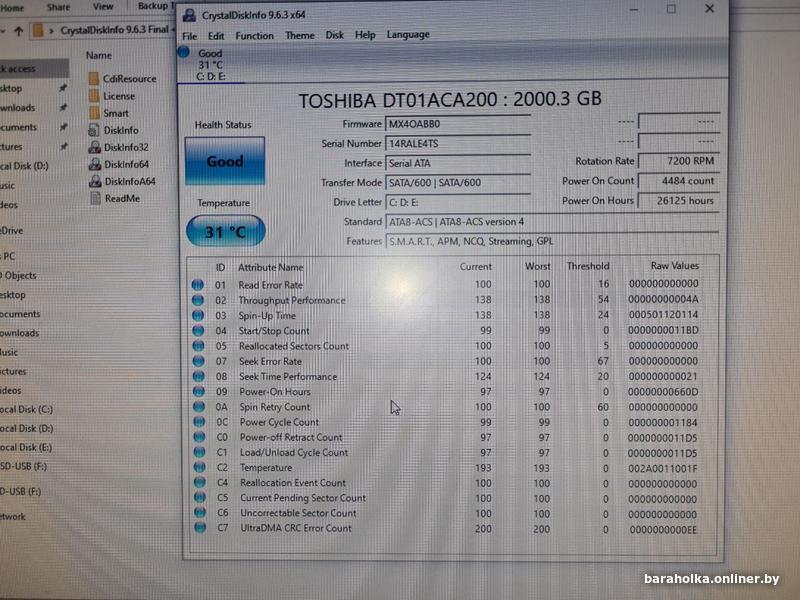The width and height of the screenshot is (800, 600).
Task: Click the Transfer Mode field SATA/600
Action: [x=458, y=183]
